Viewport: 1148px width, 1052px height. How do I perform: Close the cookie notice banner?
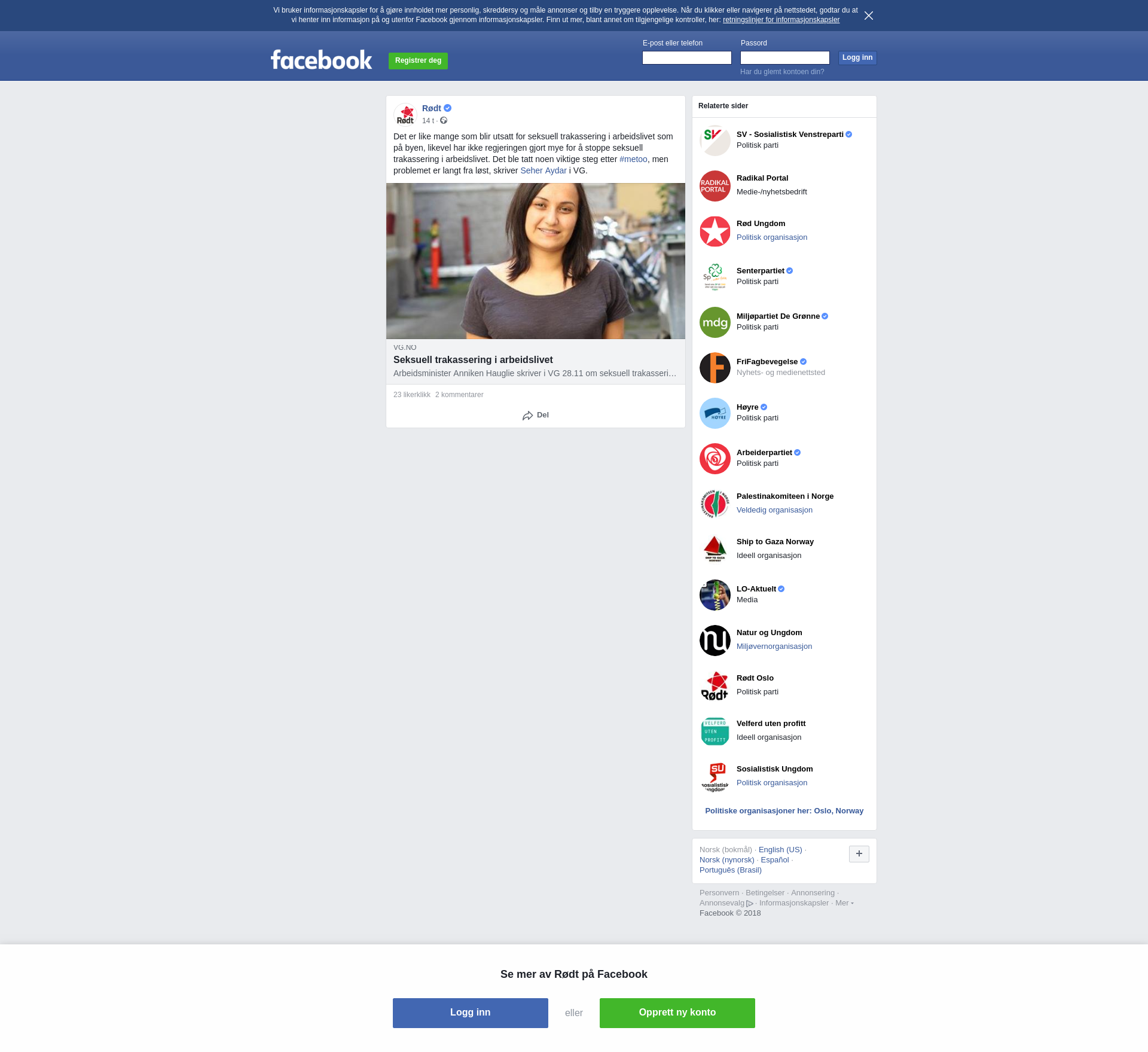pyautogui.click(x=869, y=16)
